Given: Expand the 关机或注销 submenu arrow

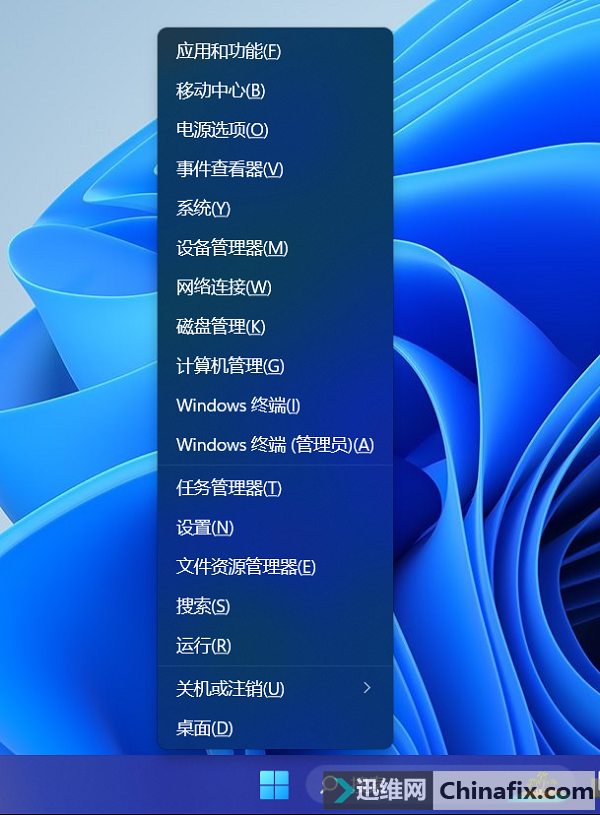Looking at the screenshot, I should tap(367, 688).
